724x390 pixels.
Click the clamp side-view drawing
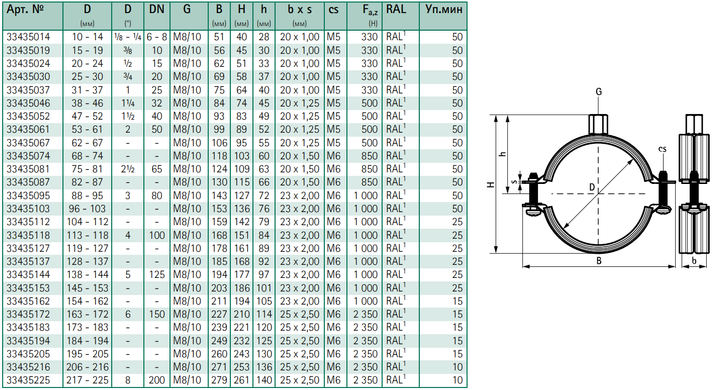[694, 184]
